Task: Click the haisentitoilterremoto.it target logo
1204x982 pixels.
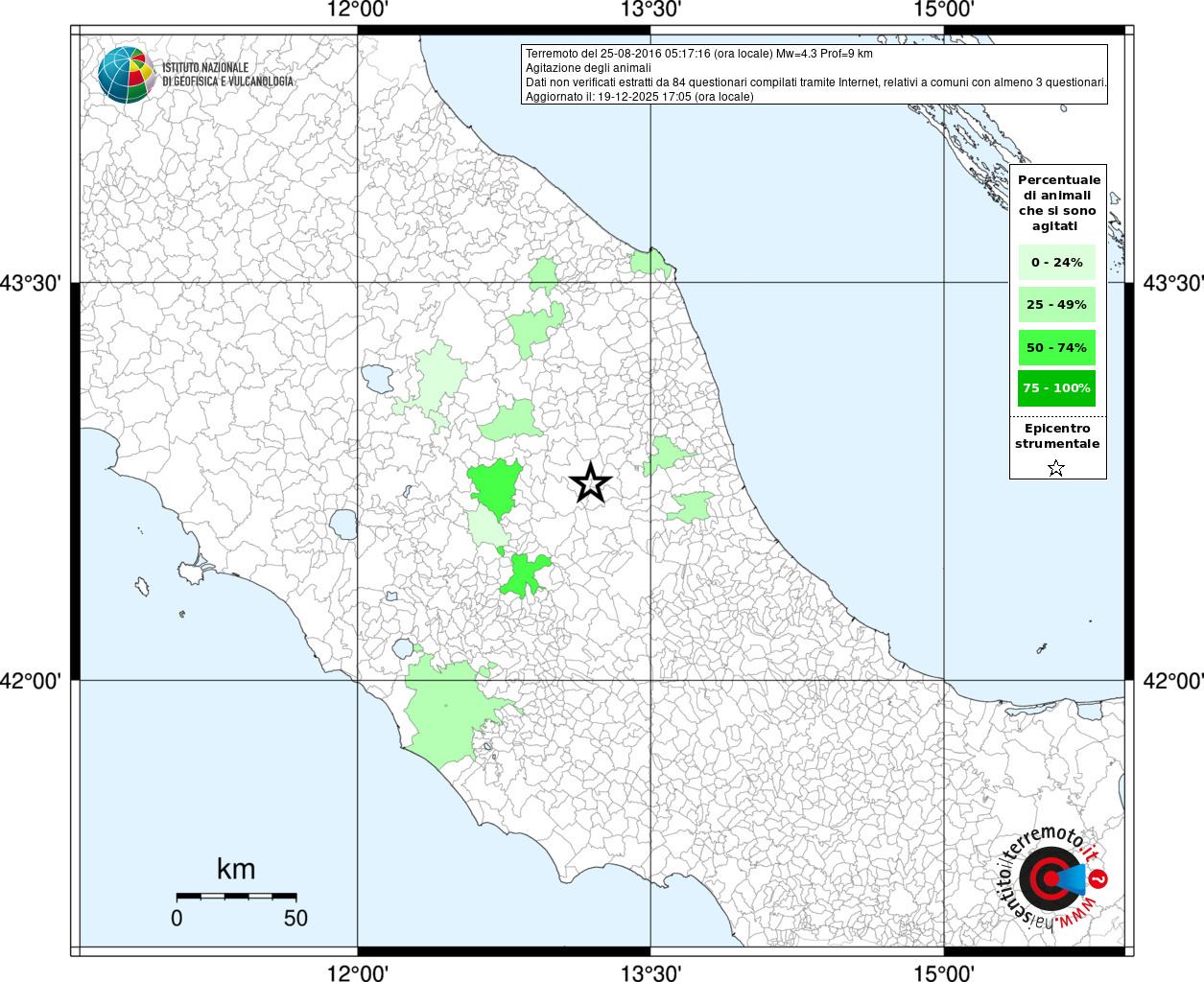Action: [x=1051, y=878]
